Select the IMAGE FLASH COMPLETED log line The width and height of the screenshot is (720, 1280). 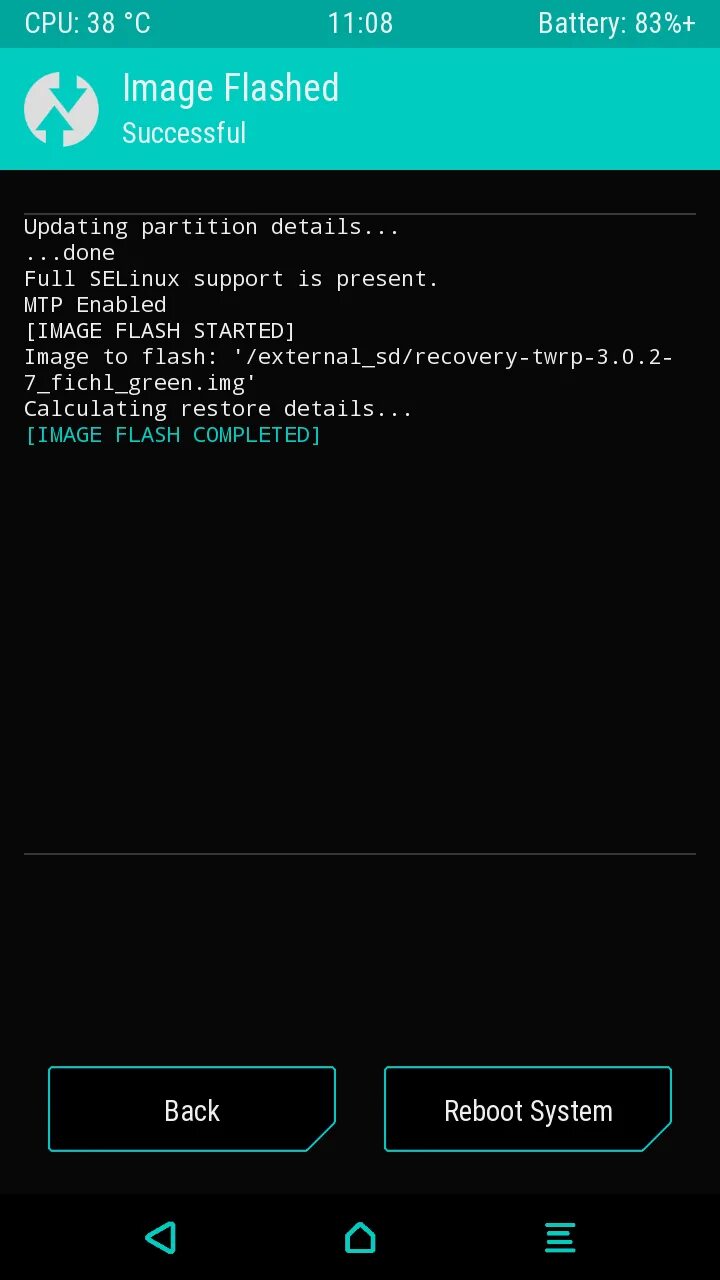pos(172,435)
